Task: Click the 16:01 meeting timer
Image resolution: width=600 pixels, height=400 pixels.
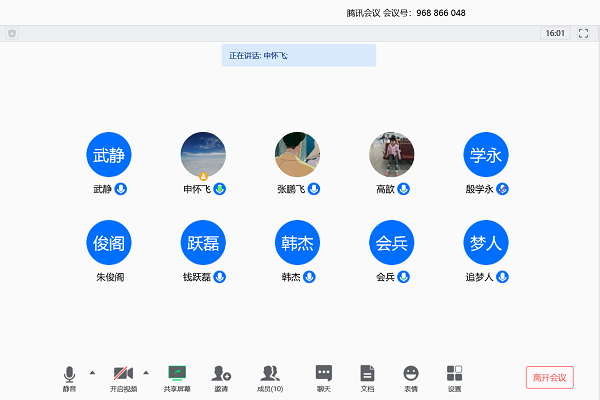Action: pos(554,33)
